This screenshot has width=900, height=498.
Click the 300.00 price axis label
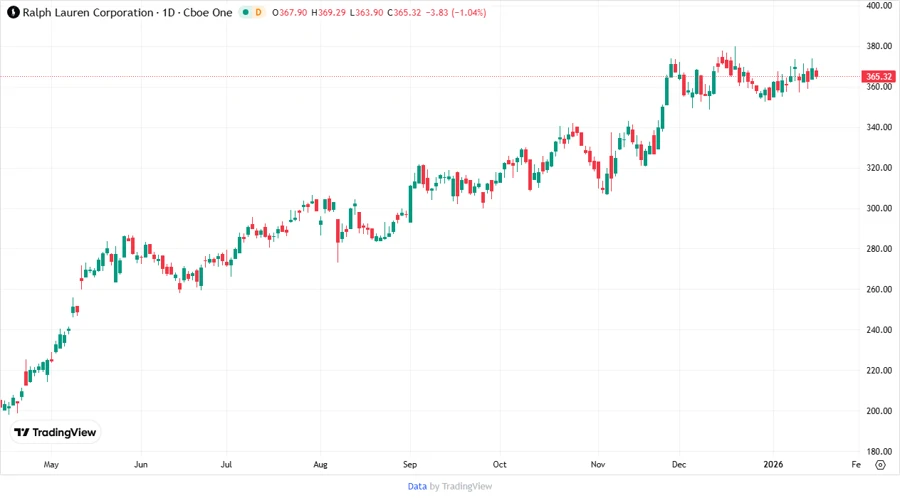coord(879,208)
